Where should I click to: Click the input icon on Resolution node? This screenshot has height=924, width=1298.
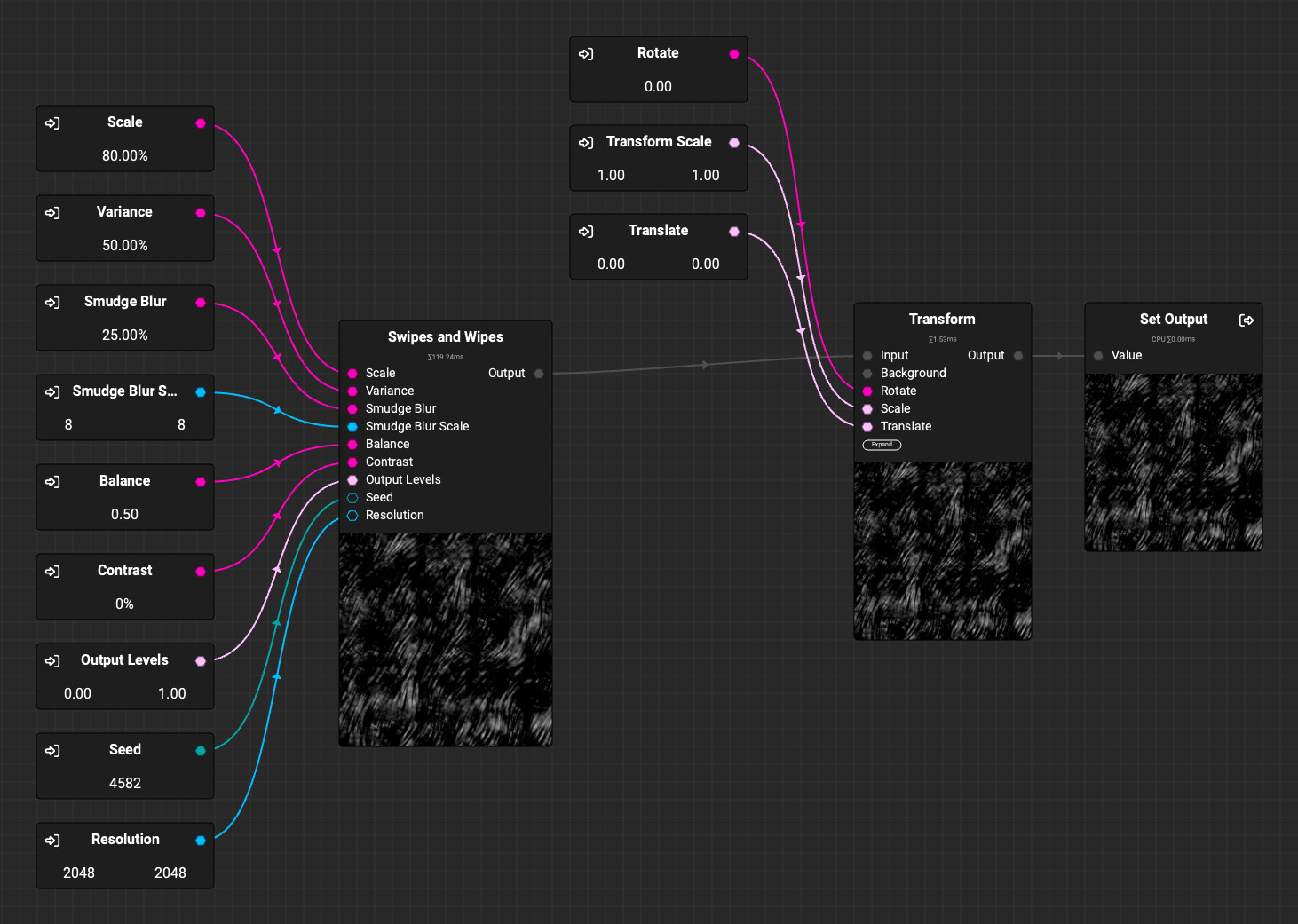52,841
